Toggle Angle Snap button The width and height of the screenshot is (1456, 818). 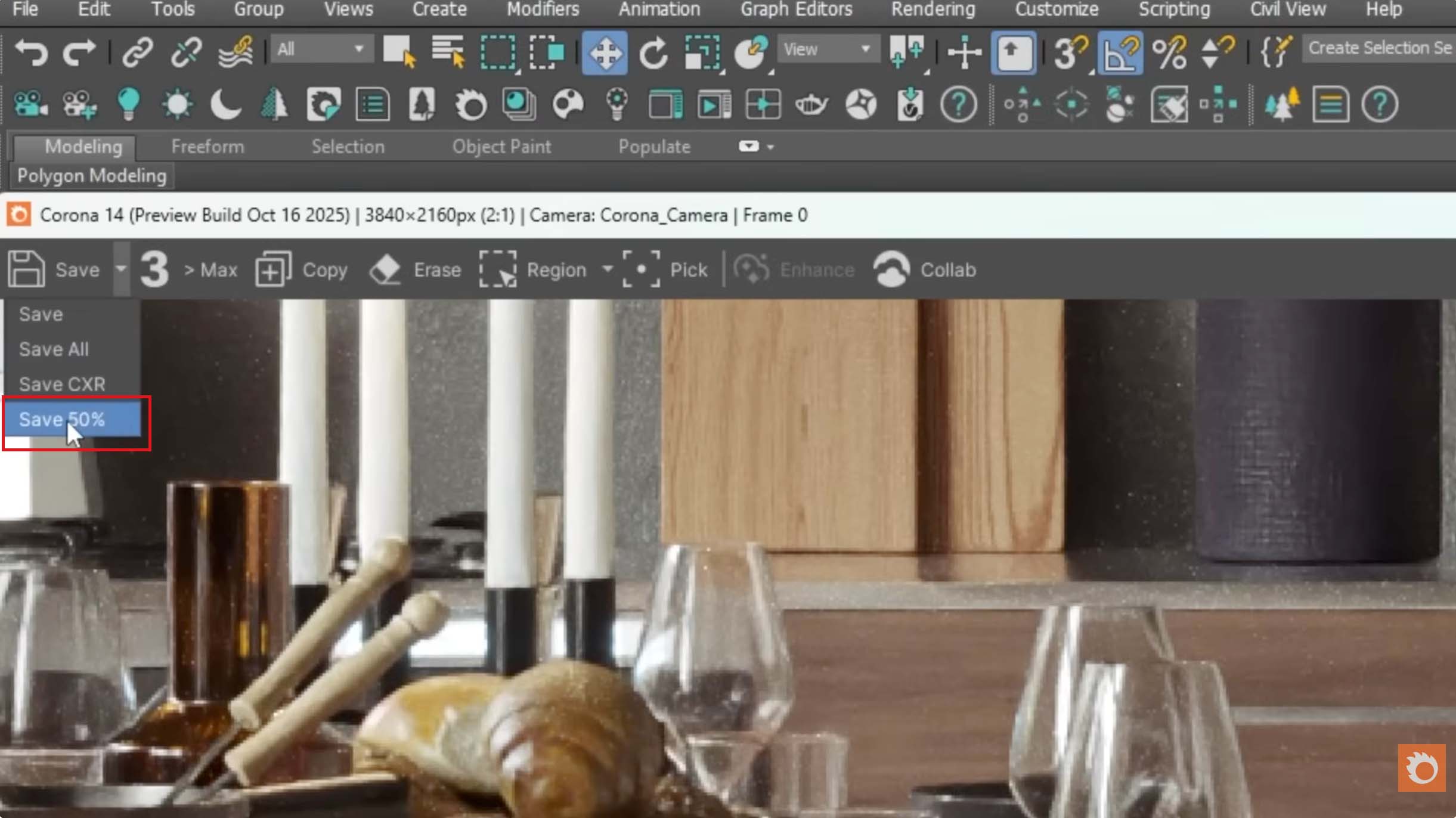(x=1120, y=52)
